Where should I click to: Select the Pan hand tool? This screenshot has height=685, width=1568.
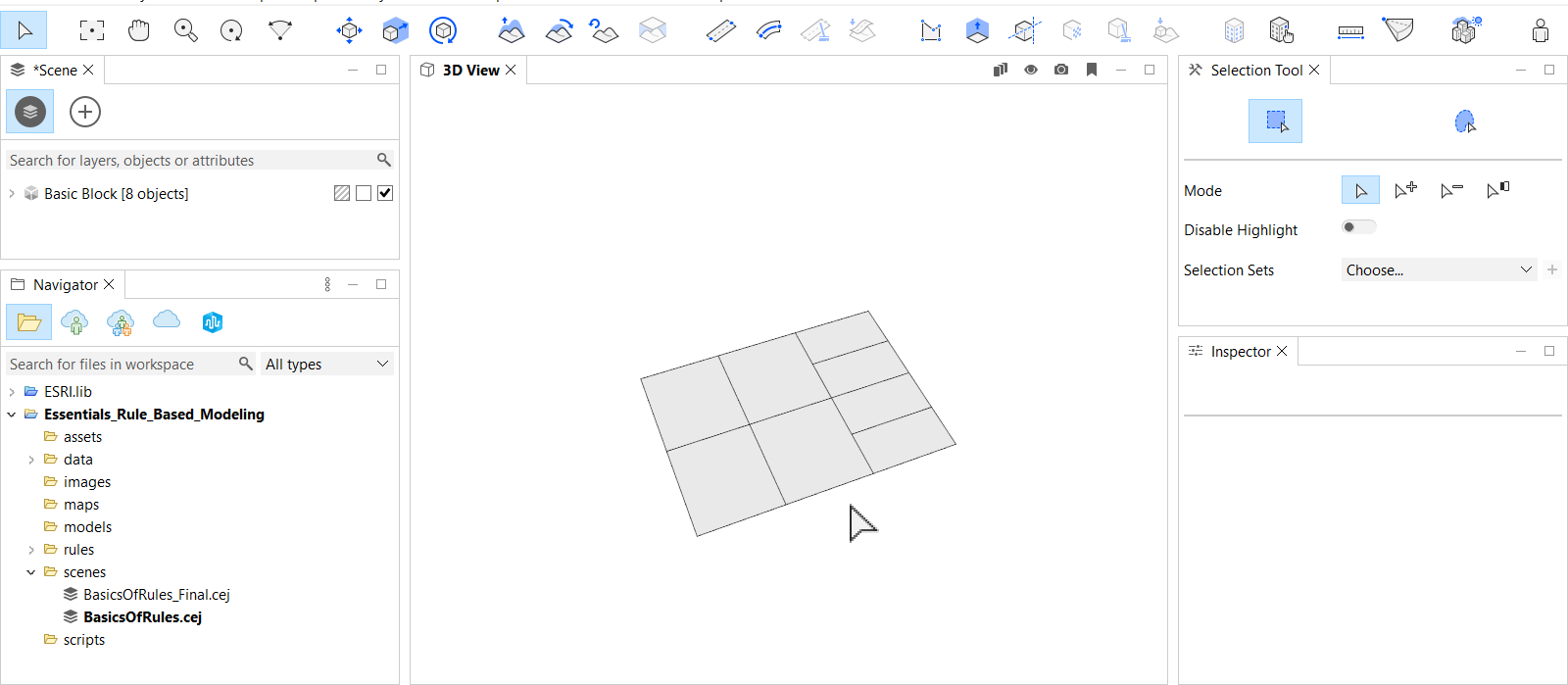[139, 30]
